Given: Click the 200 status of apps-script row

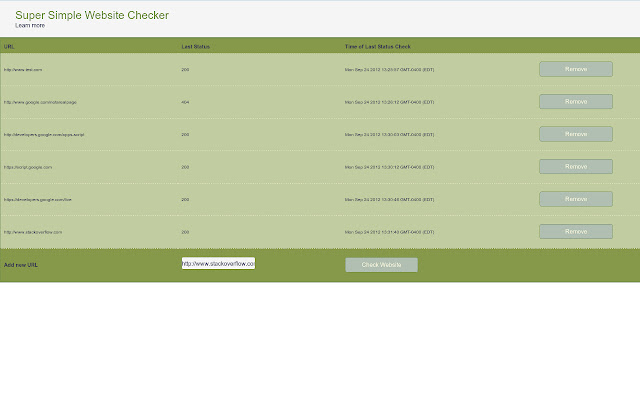Looking at the screenshot, I should click(x=185, y=134).
